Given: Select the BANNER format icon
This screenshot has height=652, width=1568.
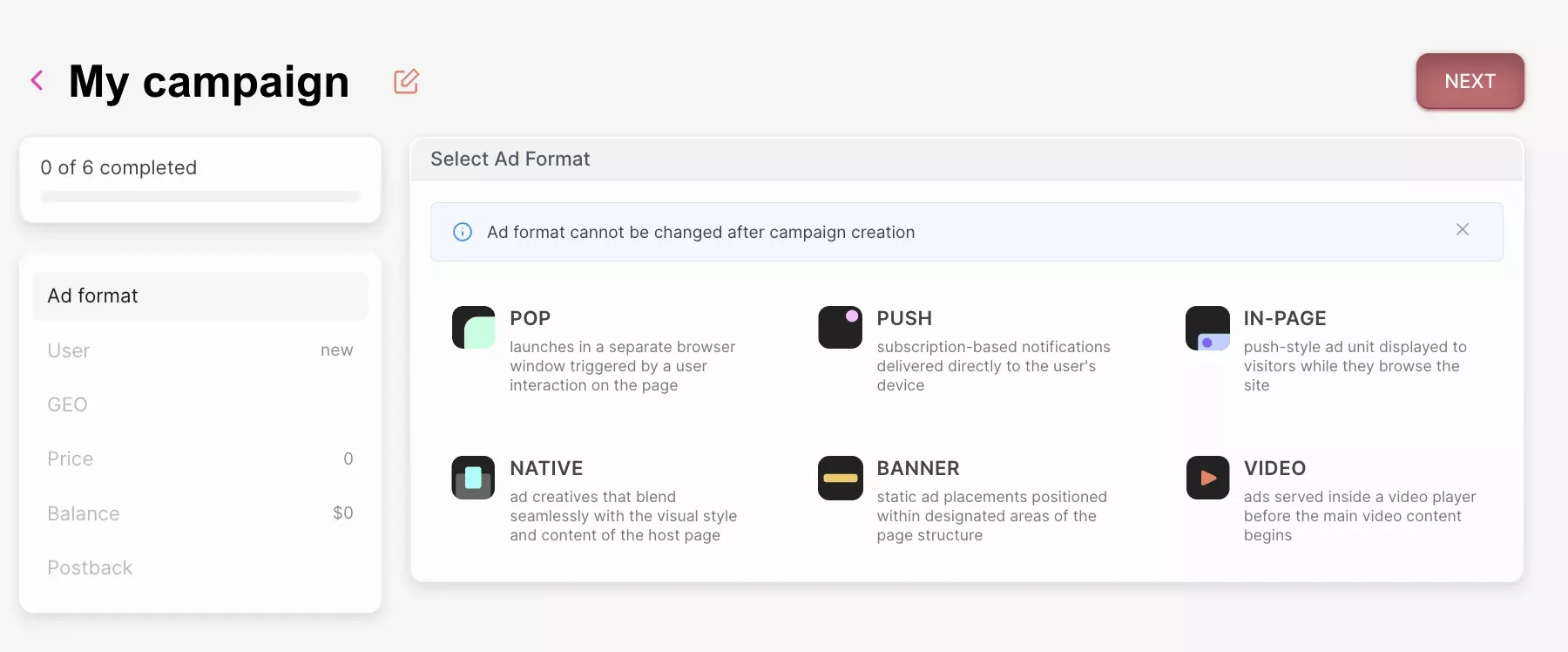Looking at the screenshot, I should tap(840, 478).
